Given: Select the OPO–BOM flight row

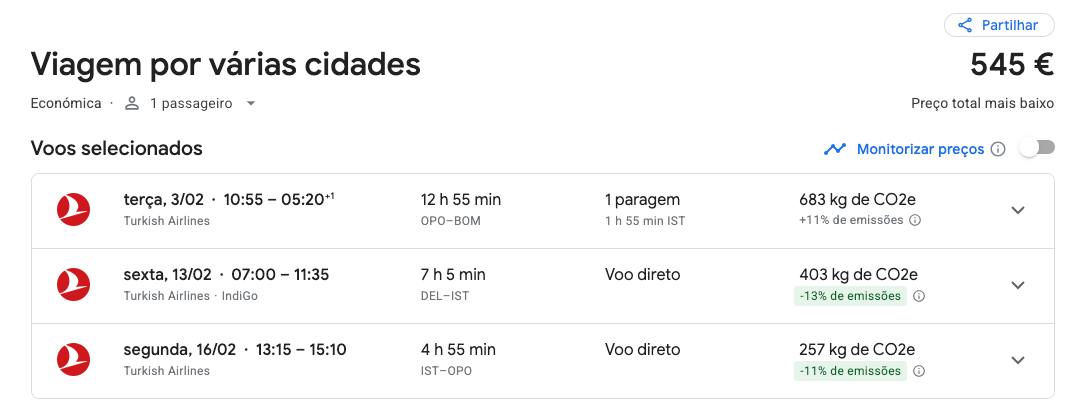Looking at the screenshot, I should pos(543,211).
